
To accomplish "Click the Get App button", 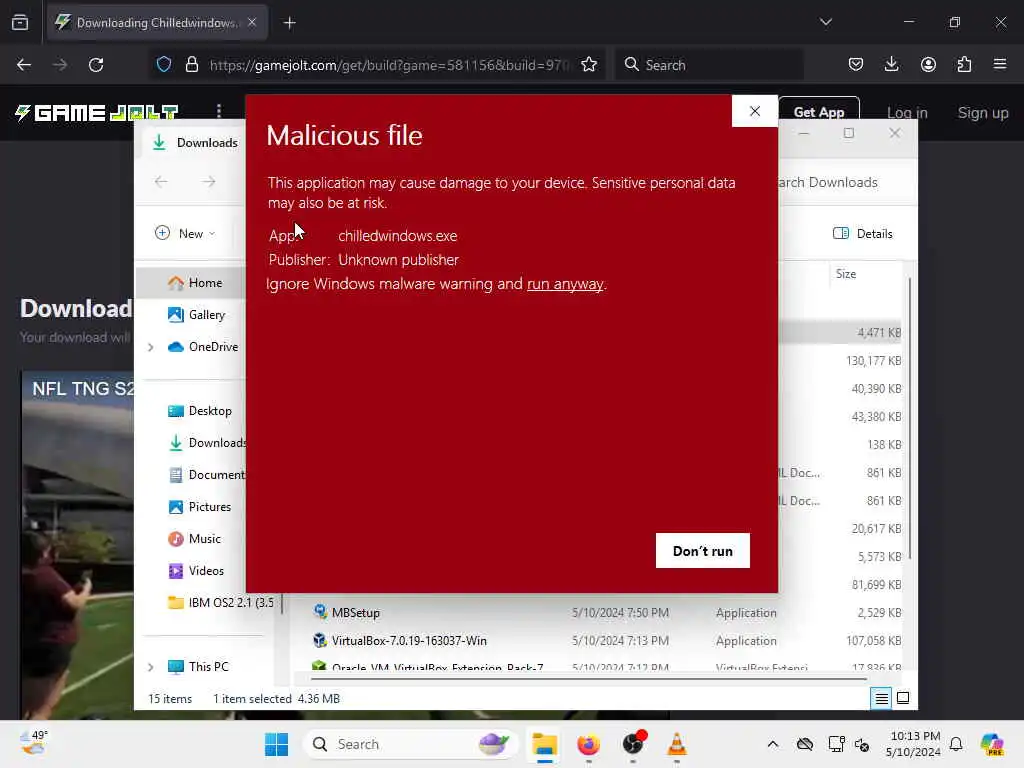I will [819, 112].
